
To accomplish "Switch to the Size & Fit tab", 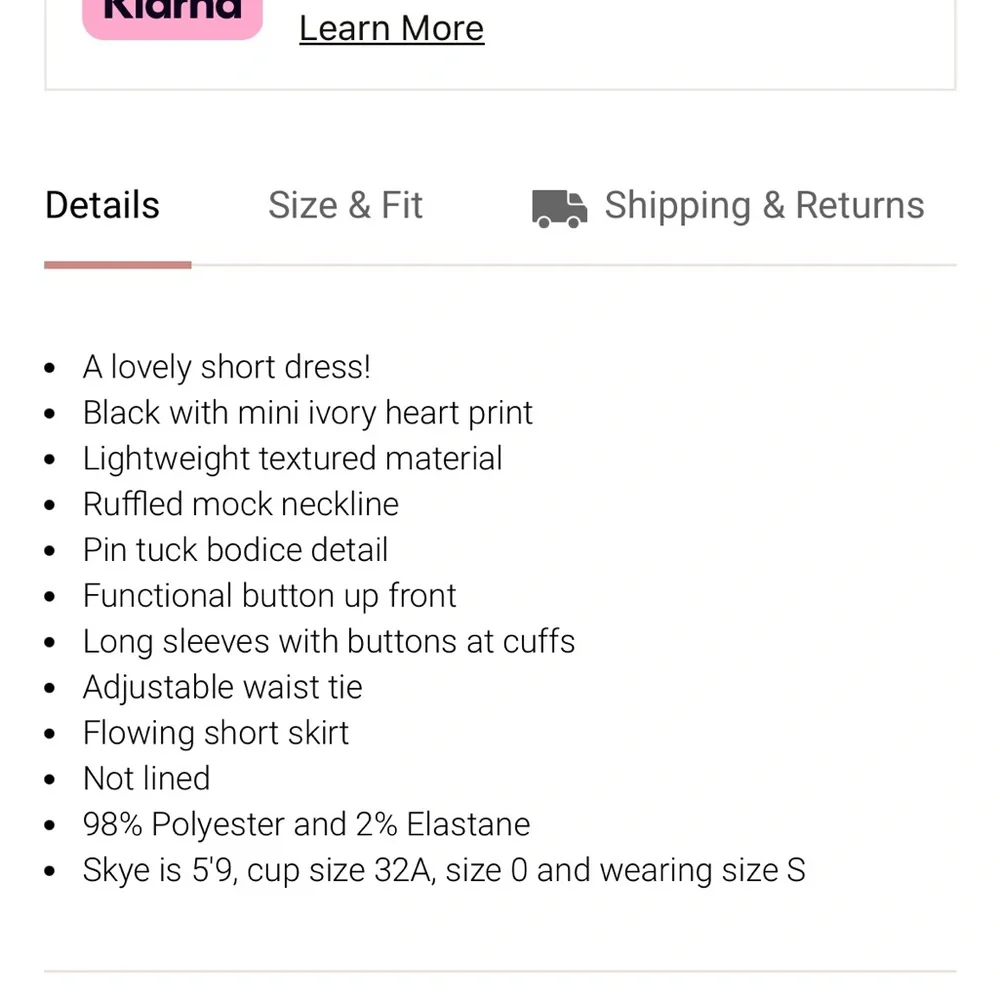I will (x=345, y=205).
